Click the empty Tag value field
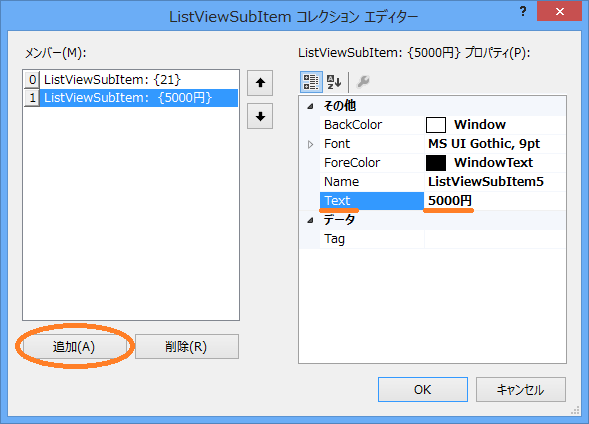 click(495, 239)
